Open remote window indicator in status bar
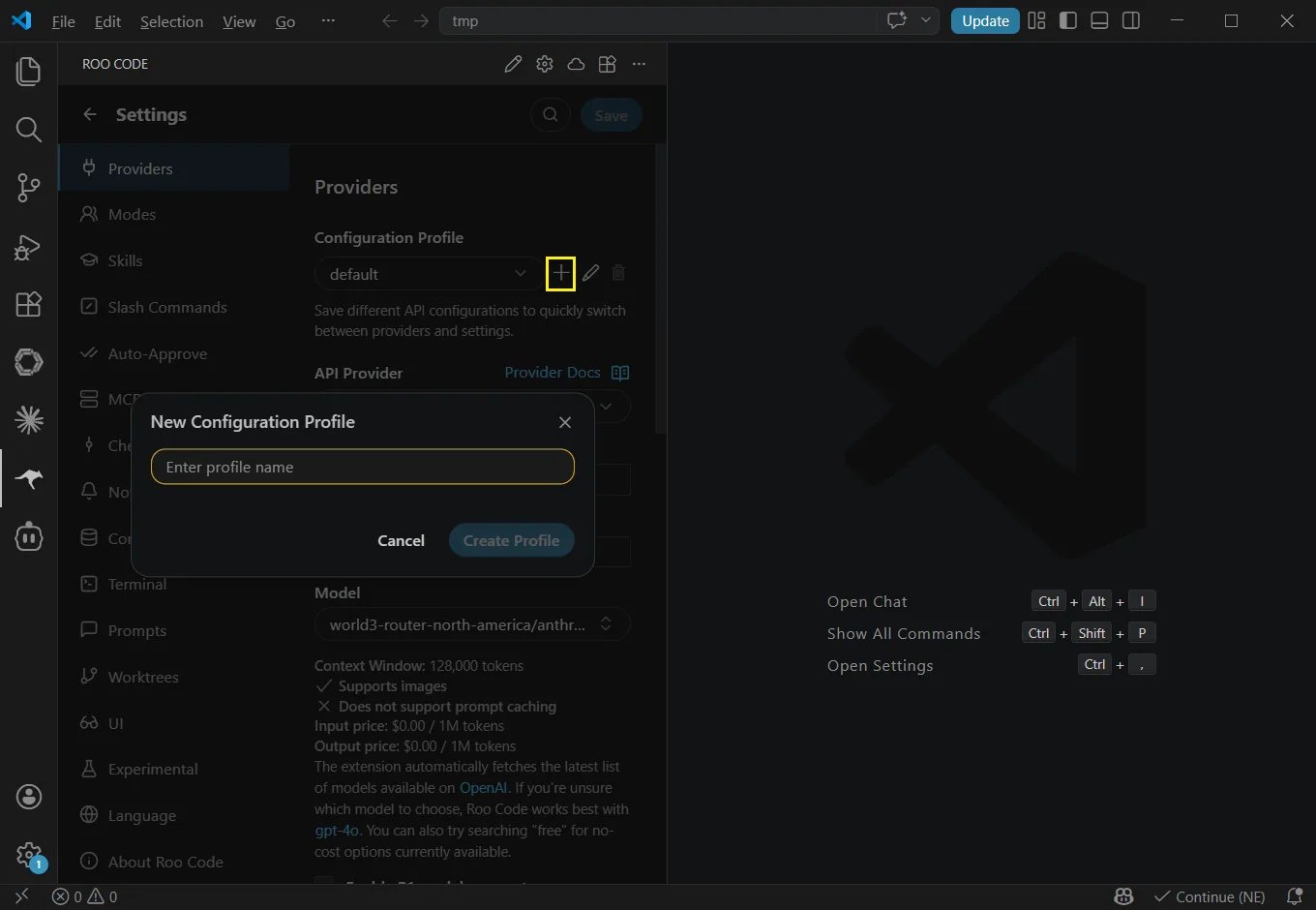 click(x=22, y=896)
